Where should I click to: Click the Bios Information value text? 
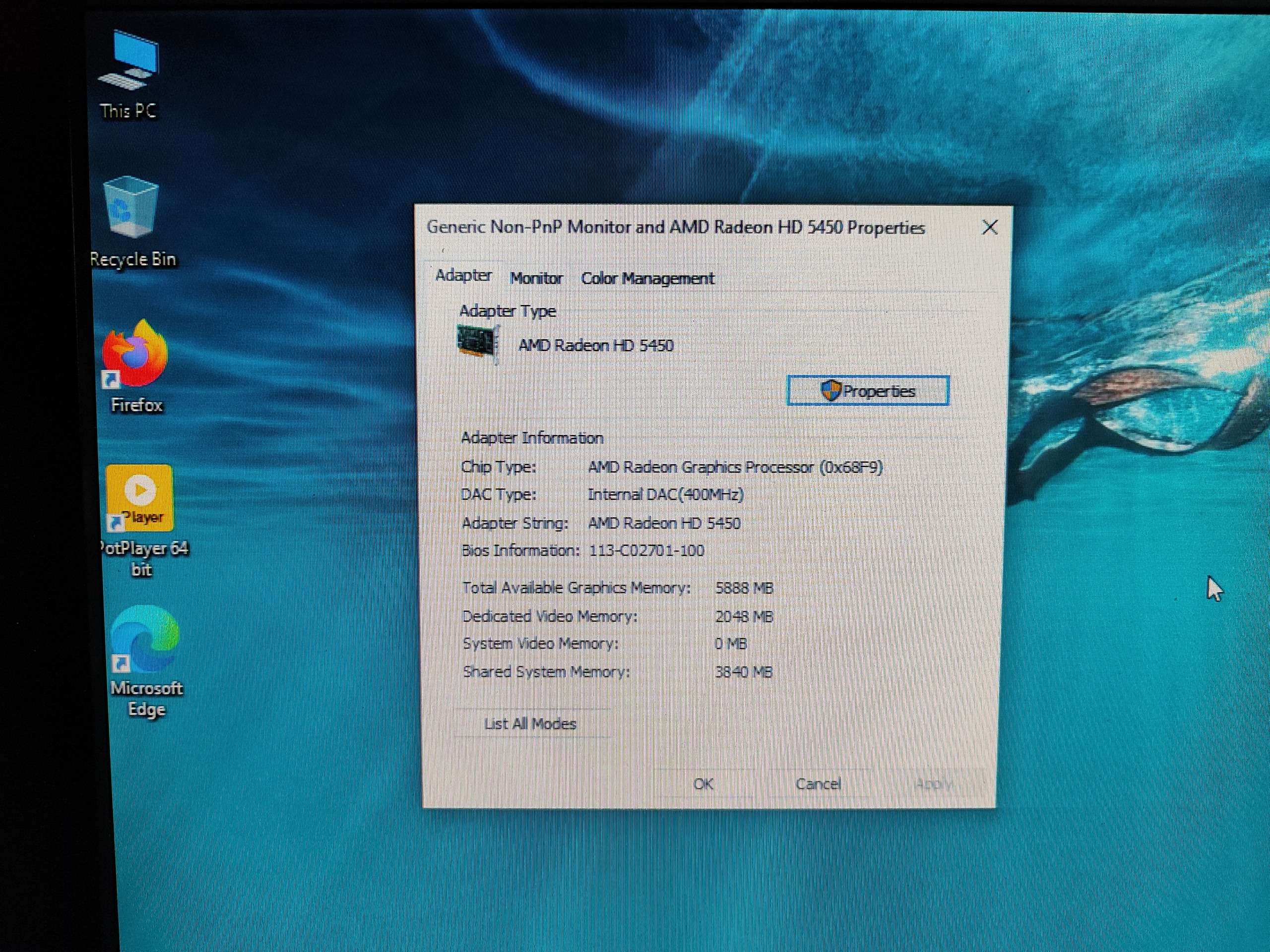646,551
